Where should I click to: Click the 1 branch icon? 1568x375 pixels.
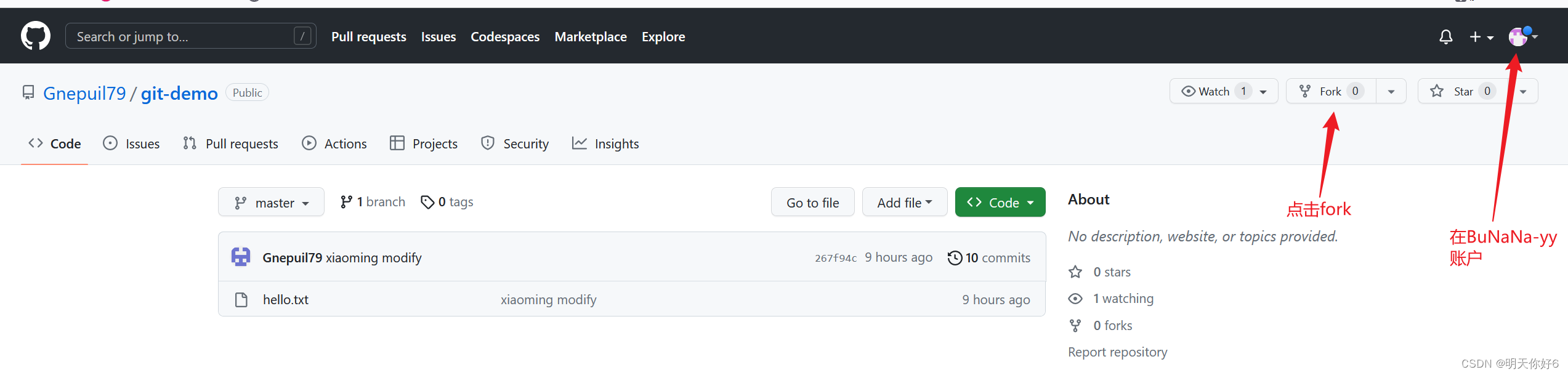coord(346,202)
